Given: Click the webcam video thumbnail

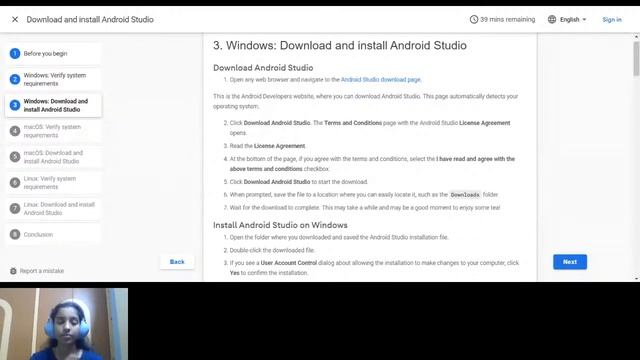Looking at the screenshot, I should tap(64, 324).
